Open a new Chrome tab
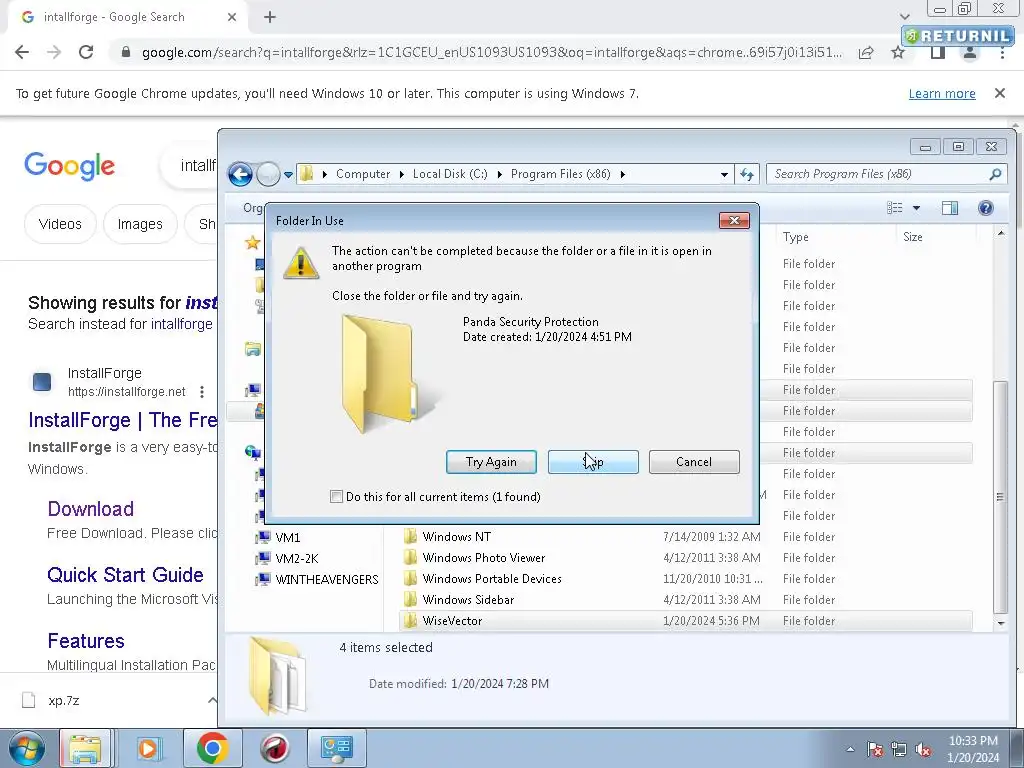1024x768 pixels. pyautogui.click(x=270, y=17)
